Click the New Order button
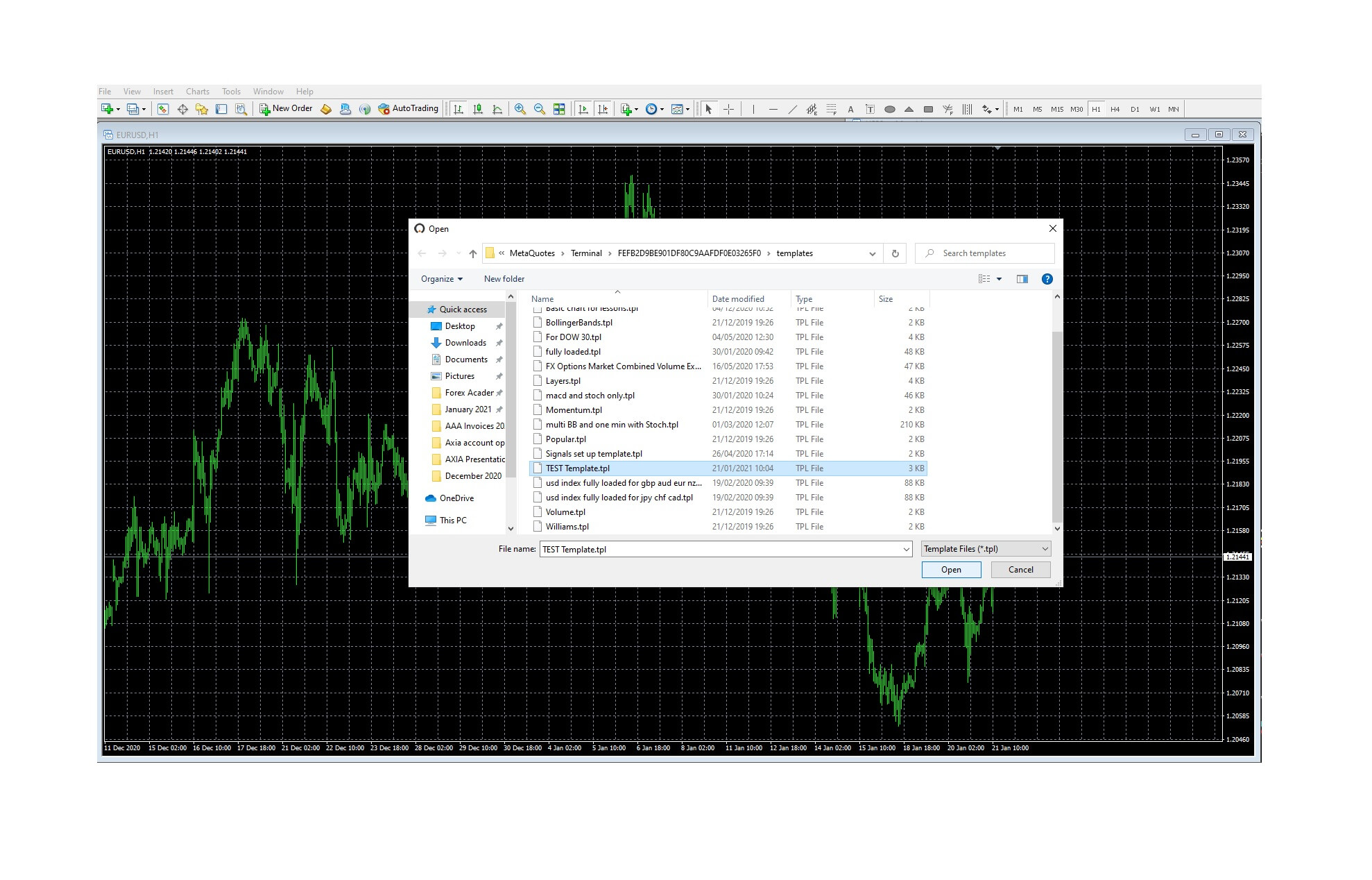The height and width of the screenshot is (880, 1372). 286,109
